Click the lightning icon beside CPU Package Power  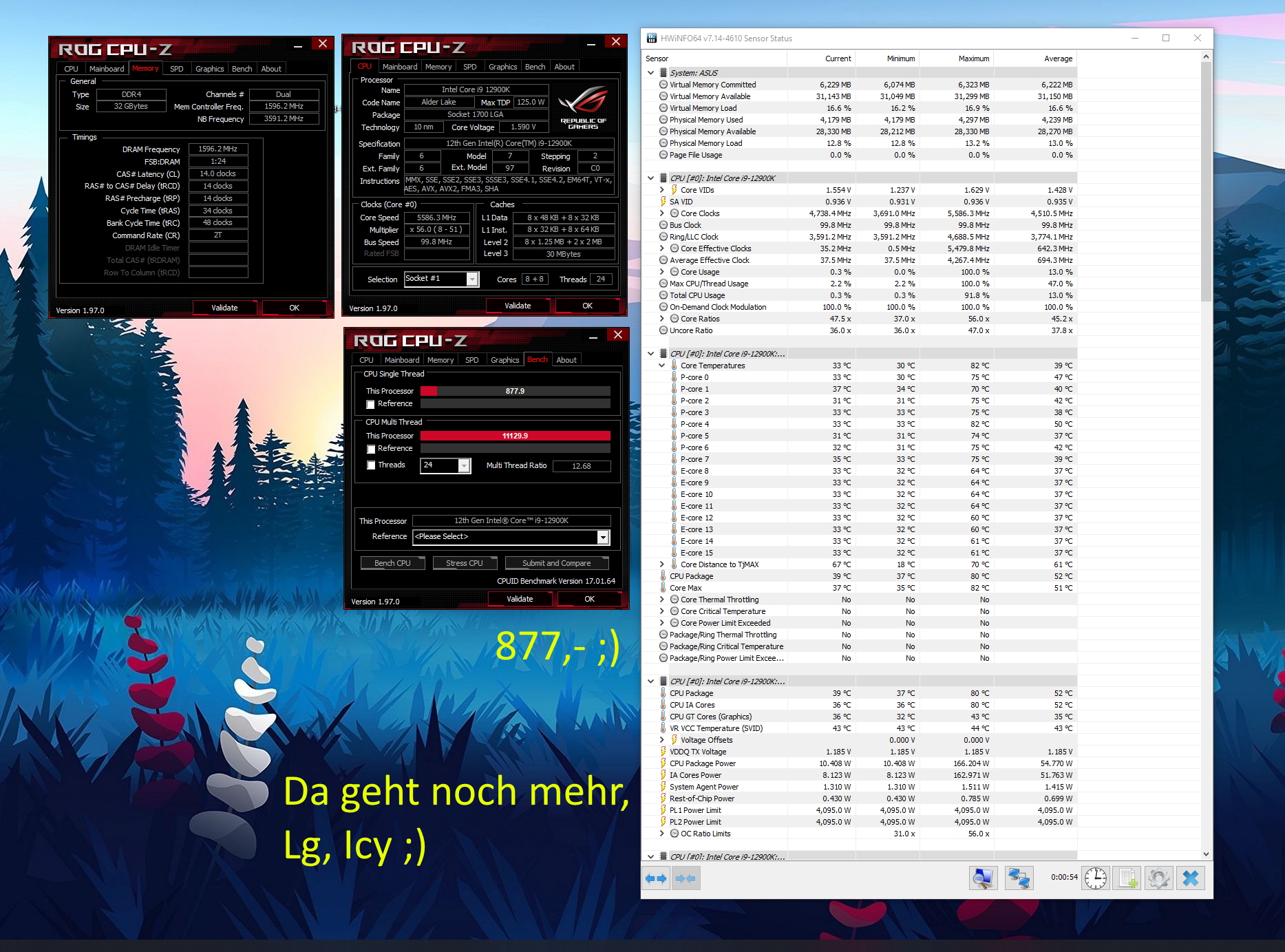663,763
